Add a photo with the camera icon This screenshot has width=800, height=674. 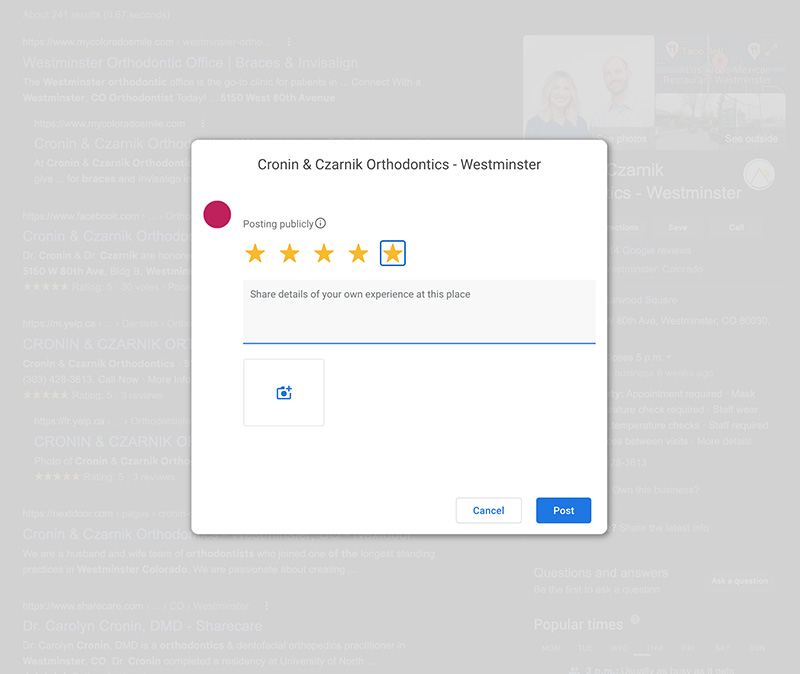[284, 392]
